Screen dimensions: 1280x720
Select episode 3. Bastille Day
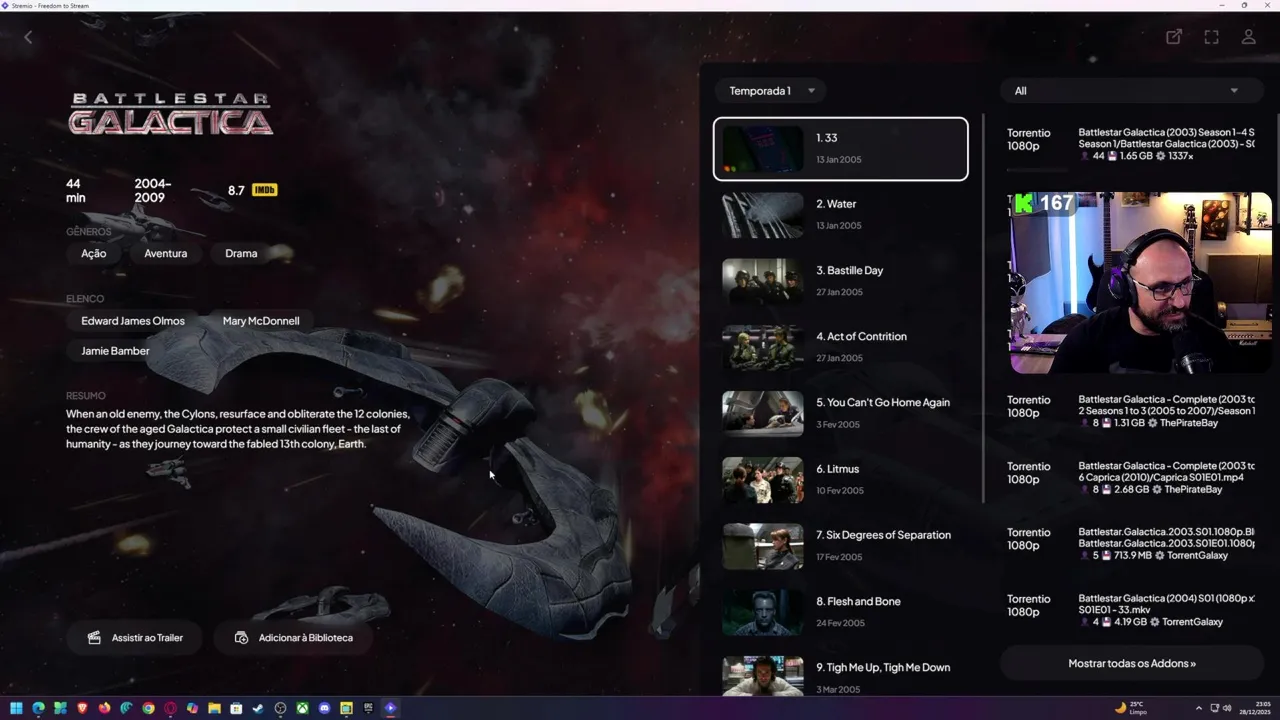[x=840, y=281]
